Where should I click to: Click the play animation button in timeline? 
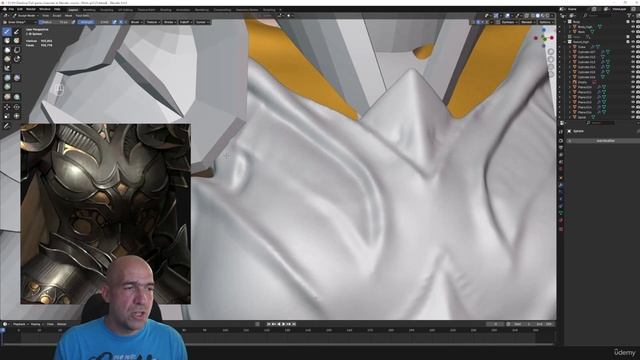[284, 324]
